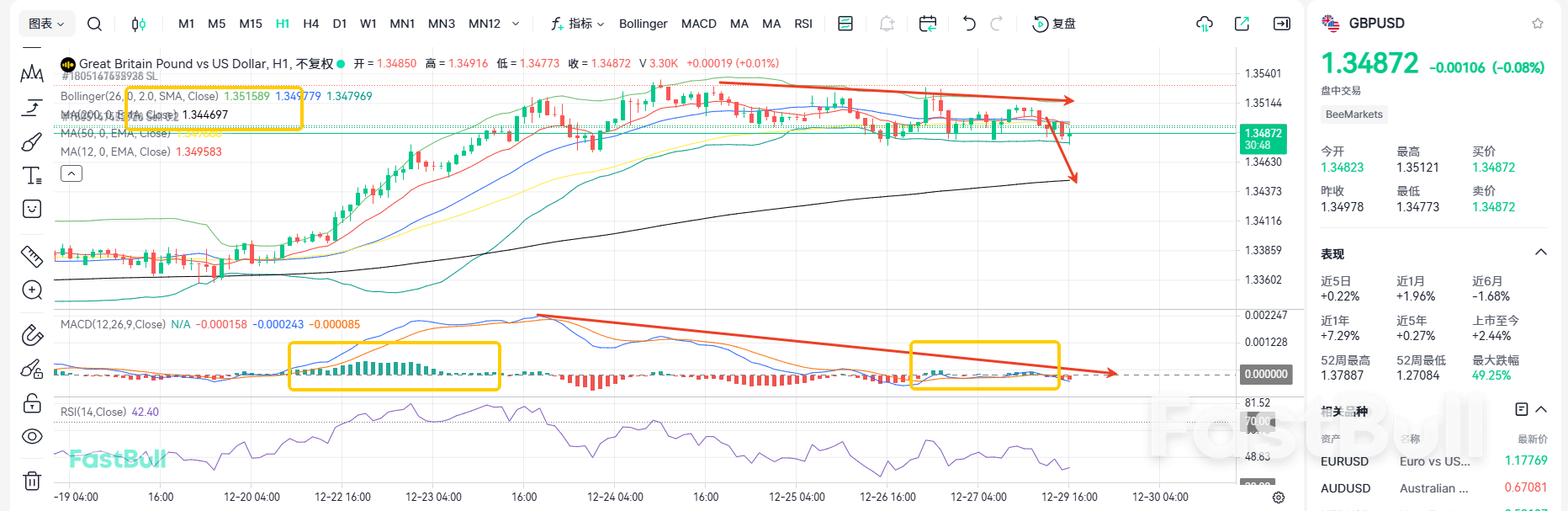Favorite GBPUSD with the star icon
The width and height of the screenshot is (1568, 511).
point(1538,24)
